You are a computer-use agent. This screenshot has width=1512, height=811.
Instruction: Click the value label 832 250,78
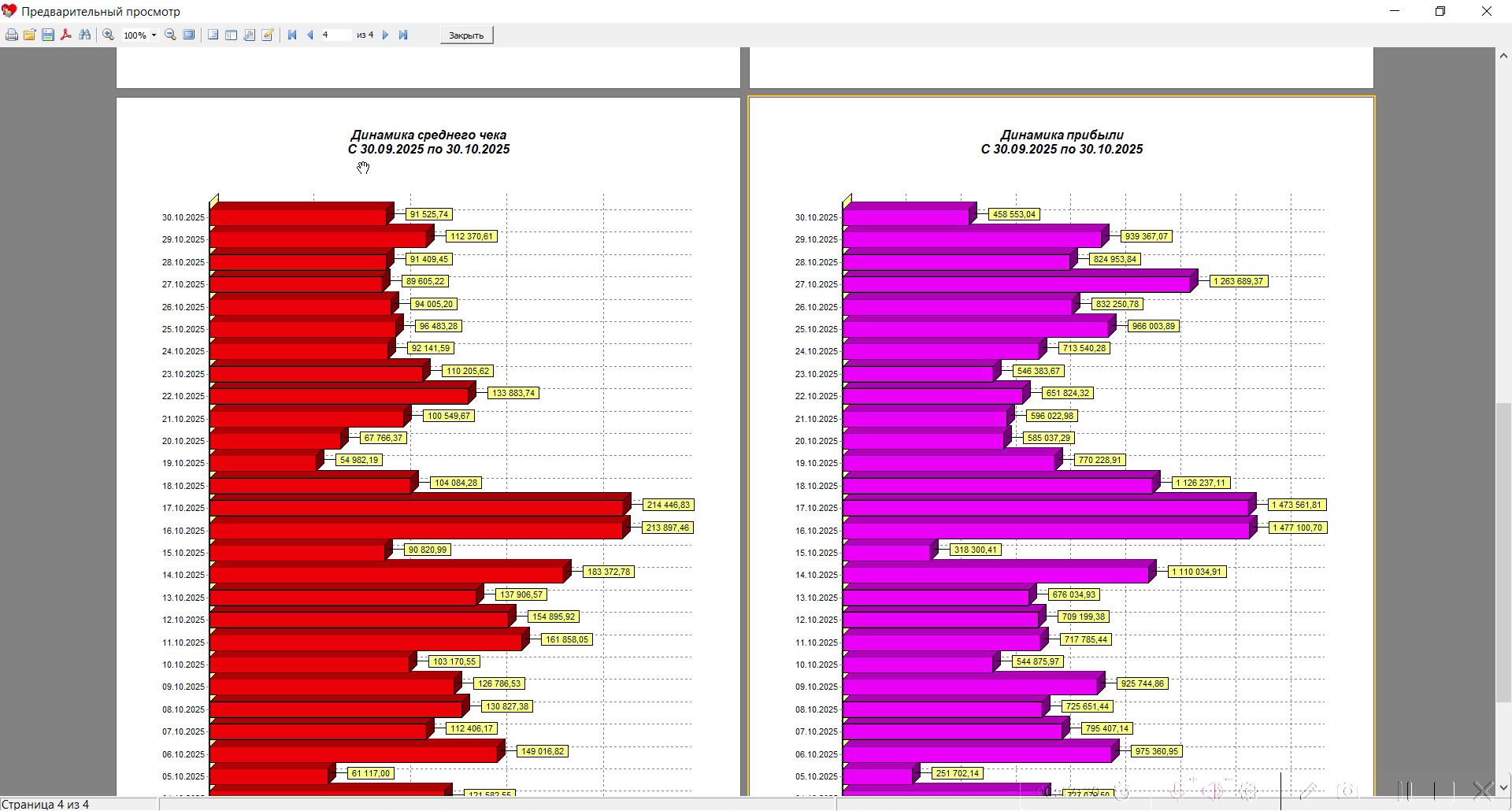(1117, 305)
